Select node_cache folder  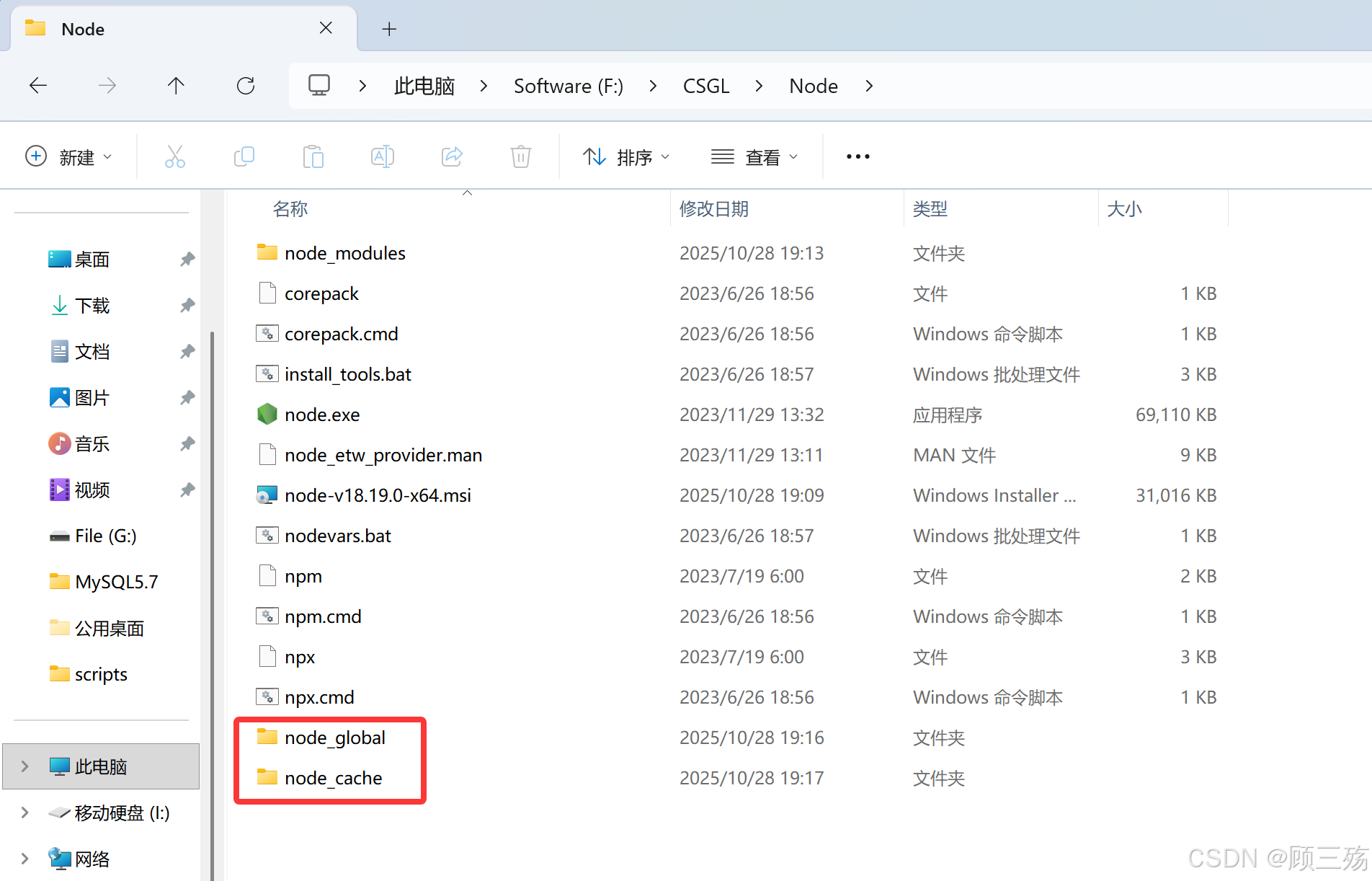click(x=334, y=778)
